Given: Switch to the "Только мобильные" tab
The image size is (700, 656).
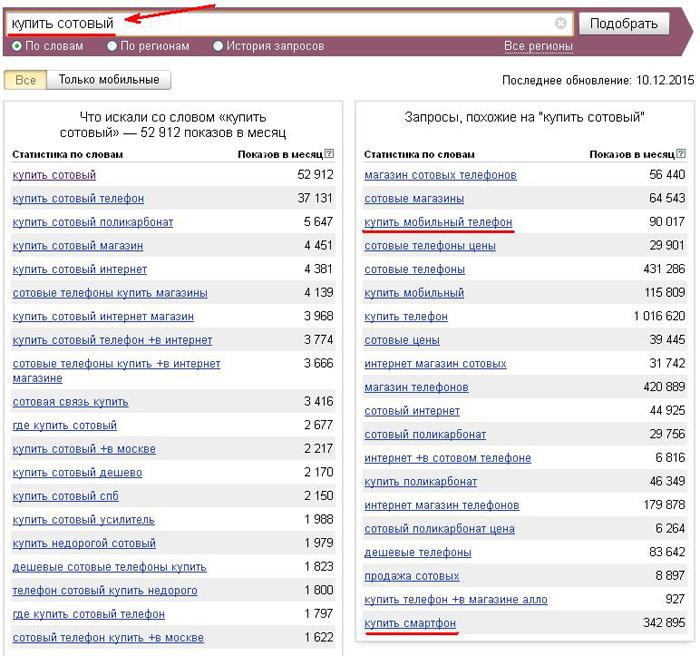Looking at the screenshot, I should click(109, 80).
